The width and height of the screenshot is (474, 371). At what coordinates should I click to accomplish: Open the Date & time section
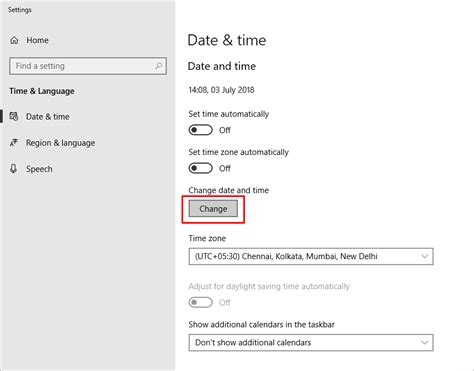click(48, 117)
